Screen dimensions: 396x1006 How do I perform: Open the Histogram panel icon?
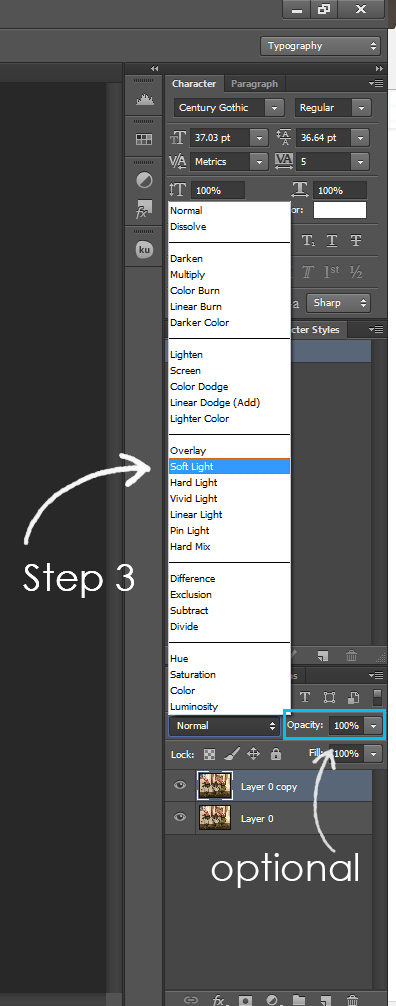point(144,99)
